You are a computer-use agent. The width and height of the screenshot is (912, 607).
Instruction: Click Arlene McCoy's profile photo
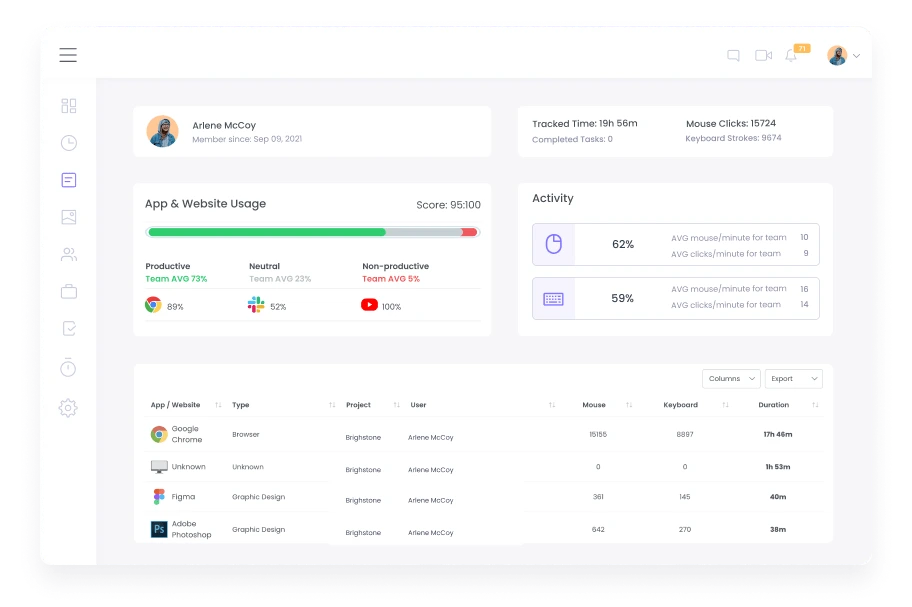click(x=162, y=131)
